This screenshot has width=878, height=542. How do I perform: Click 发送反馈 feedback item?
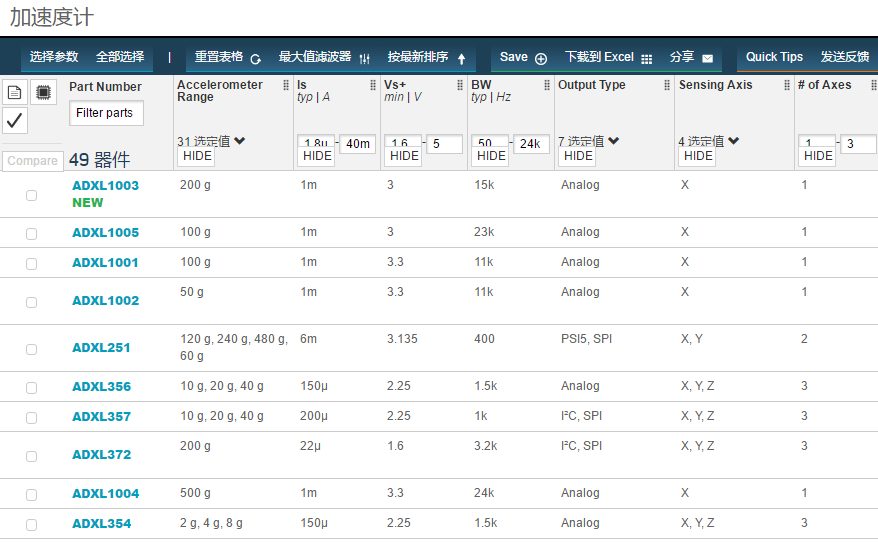pos(845,57)
